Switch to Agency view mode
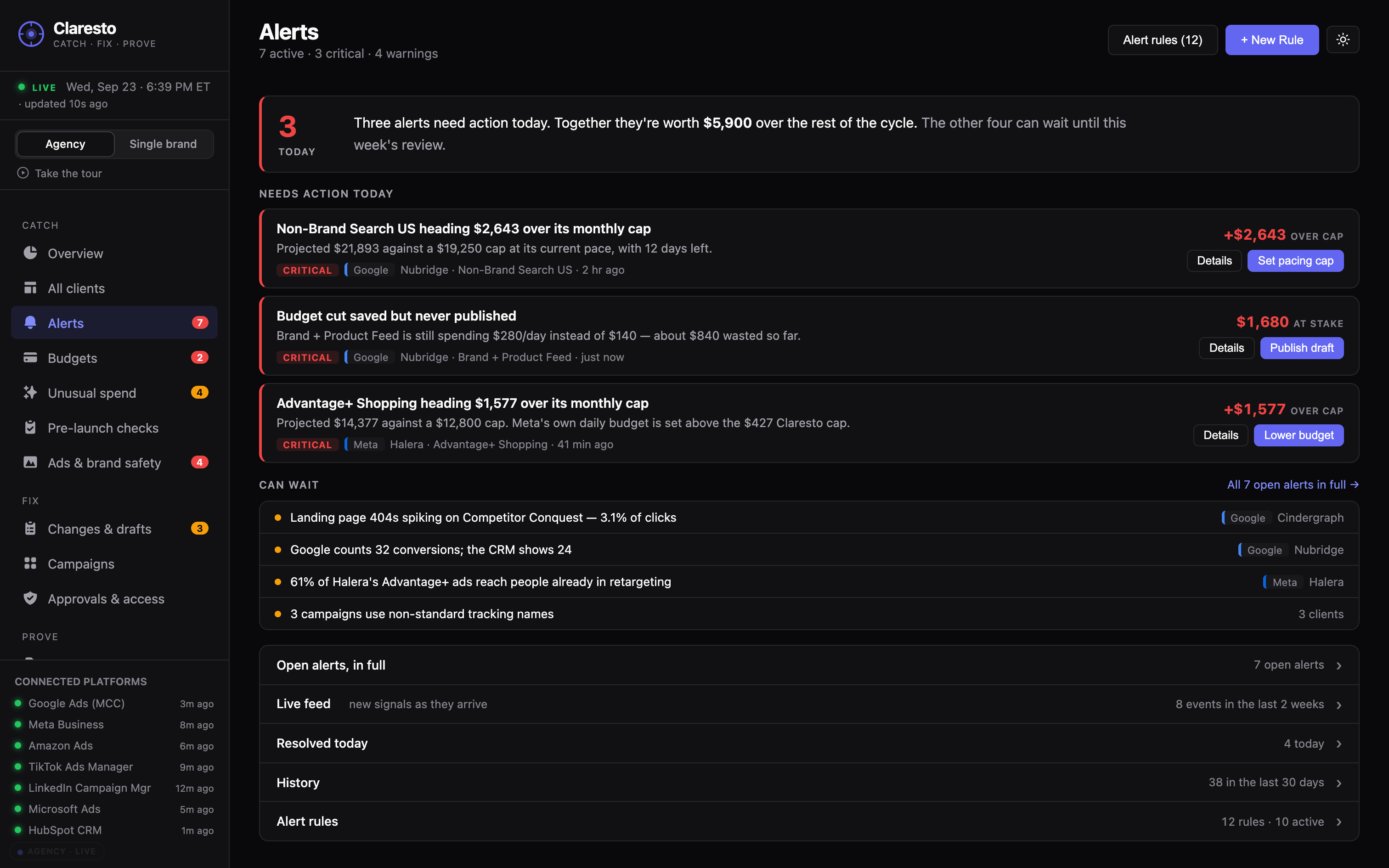 click(x=65, y=144)
